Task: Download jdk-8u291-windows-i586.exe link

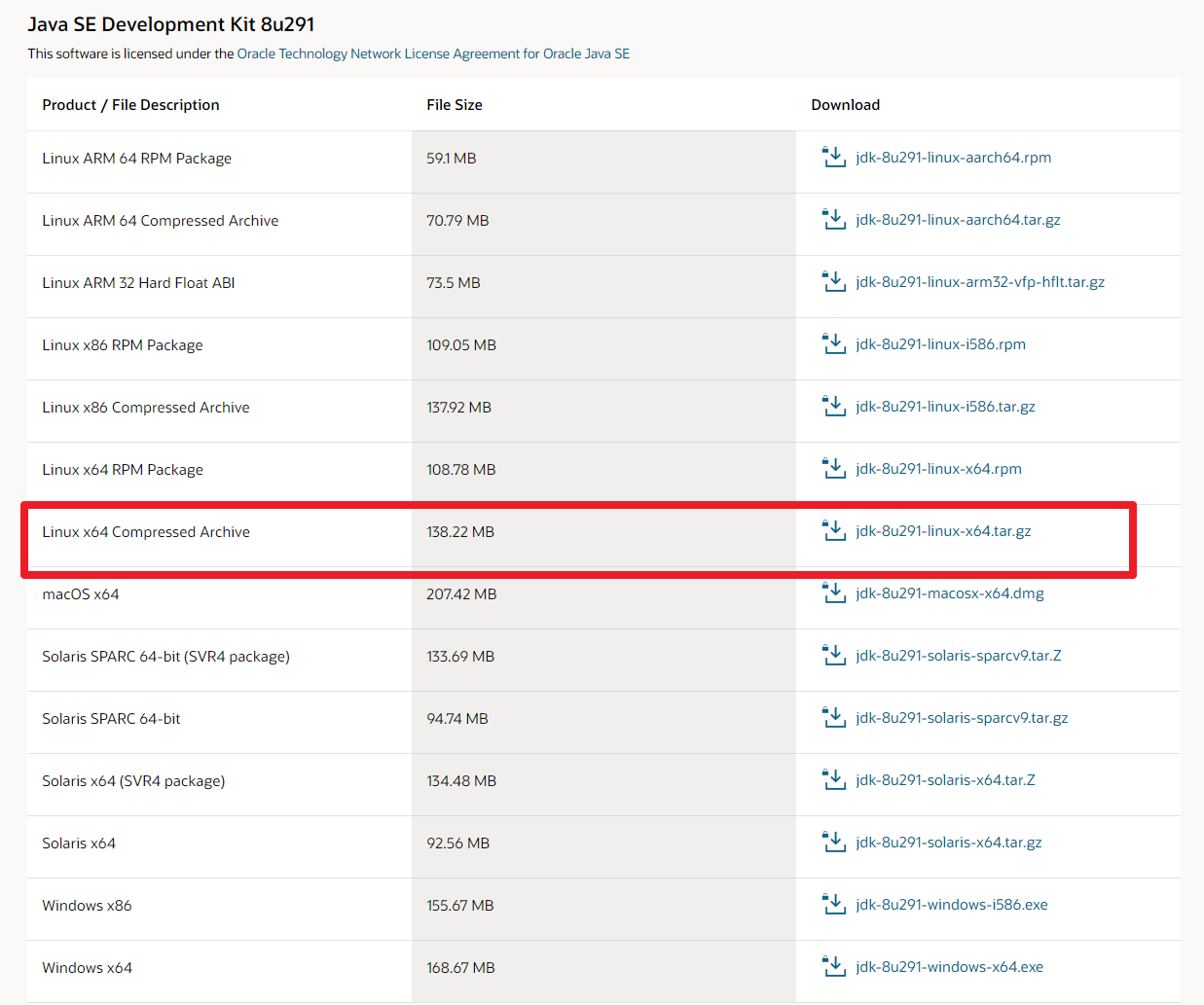Action: (952, 905)
